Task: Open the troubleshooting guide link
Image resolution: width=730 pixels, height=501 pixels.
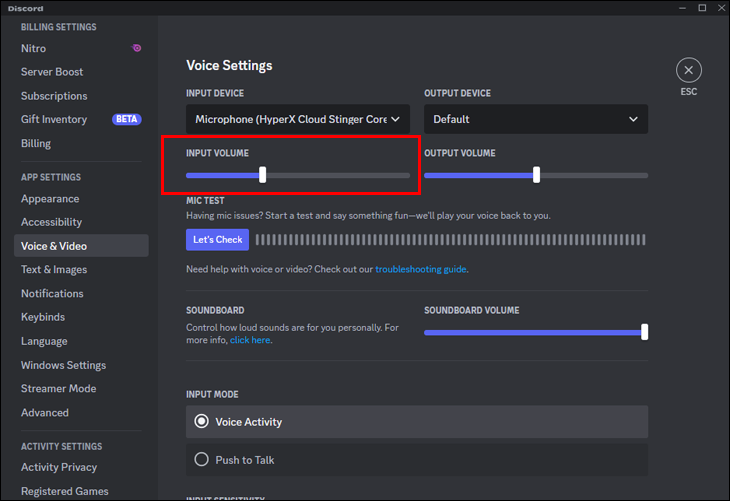Action: 420,269
